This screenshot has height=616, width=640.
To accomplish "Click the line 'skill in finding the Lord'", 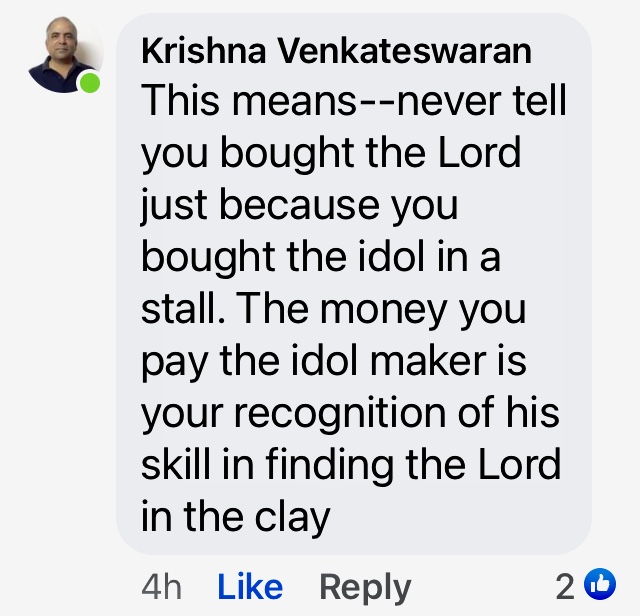I will point(351,465).
